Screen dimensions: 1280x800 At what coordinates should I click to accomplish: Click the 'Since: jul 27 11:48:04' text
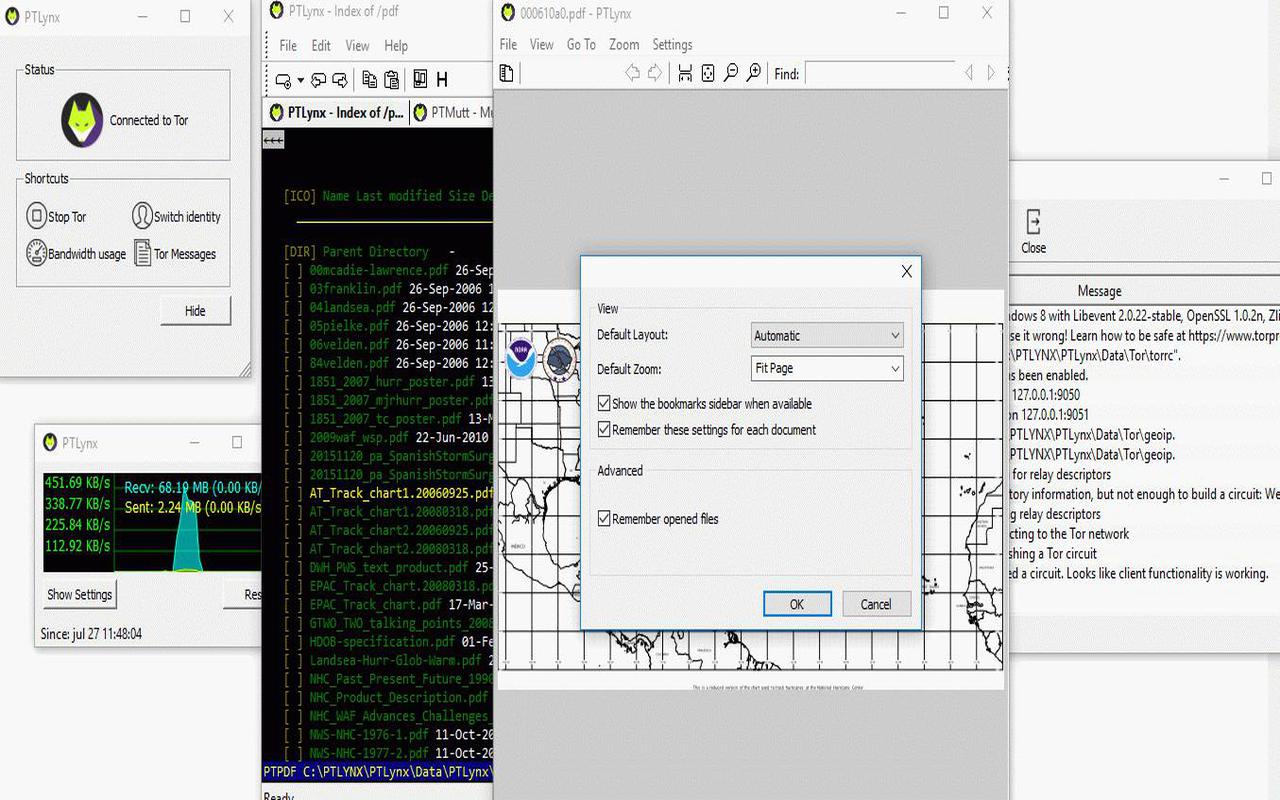(x=91, y=634)
